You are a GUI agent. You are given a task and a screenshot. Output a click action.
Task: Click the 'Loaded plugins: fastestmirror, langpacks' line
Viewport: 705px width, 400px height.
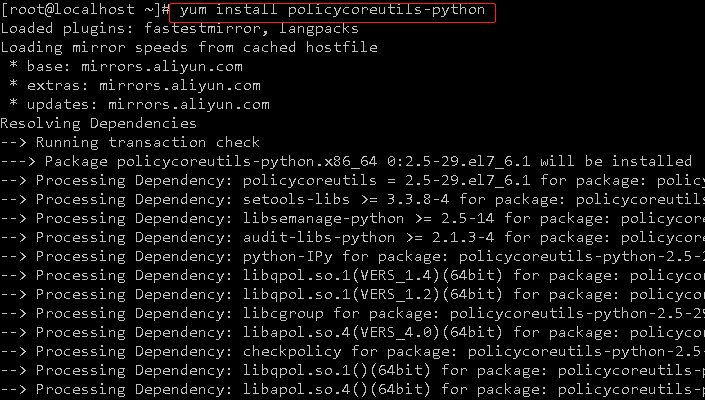[x=179, y=29]
